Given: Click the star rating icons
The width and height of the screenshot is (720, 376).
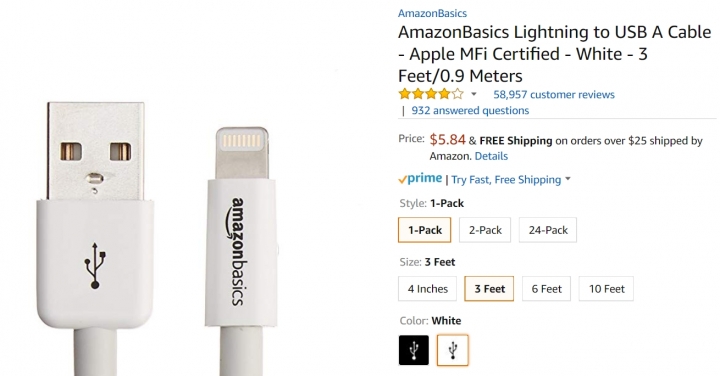Looking at the screenshot, I should [x=431, y=95].
